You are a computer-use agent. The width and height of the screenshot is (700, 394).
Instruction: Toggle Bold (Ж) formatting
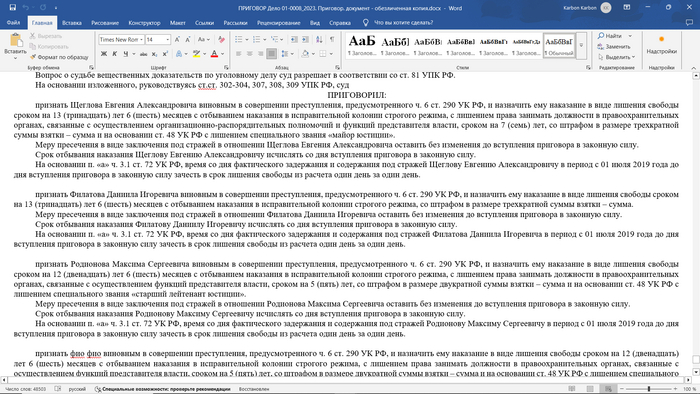104,54
